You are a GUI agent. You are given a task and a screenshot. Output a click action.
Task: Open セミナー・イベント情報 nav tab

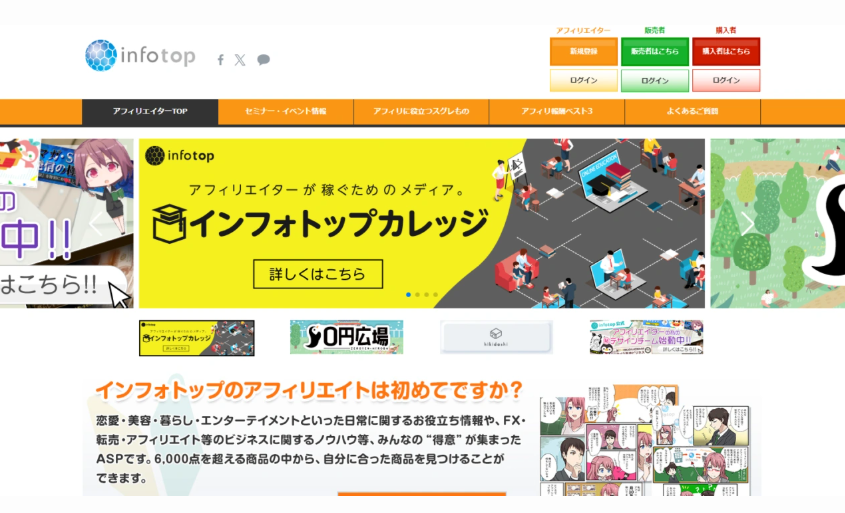pyautogui.click(x=286, y=112)
